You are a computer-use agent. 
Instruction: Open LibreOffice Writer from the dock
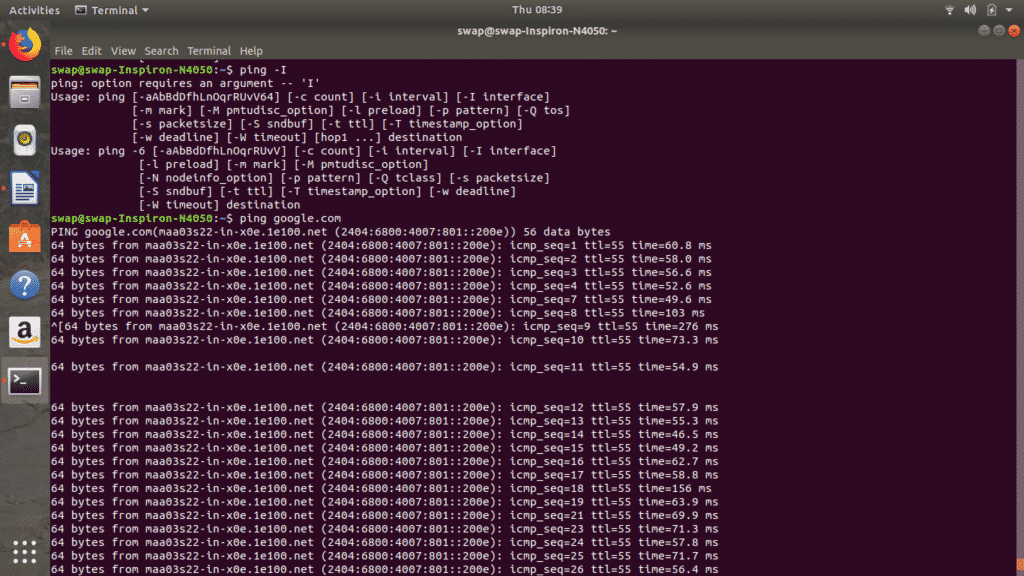pos(25,188)
